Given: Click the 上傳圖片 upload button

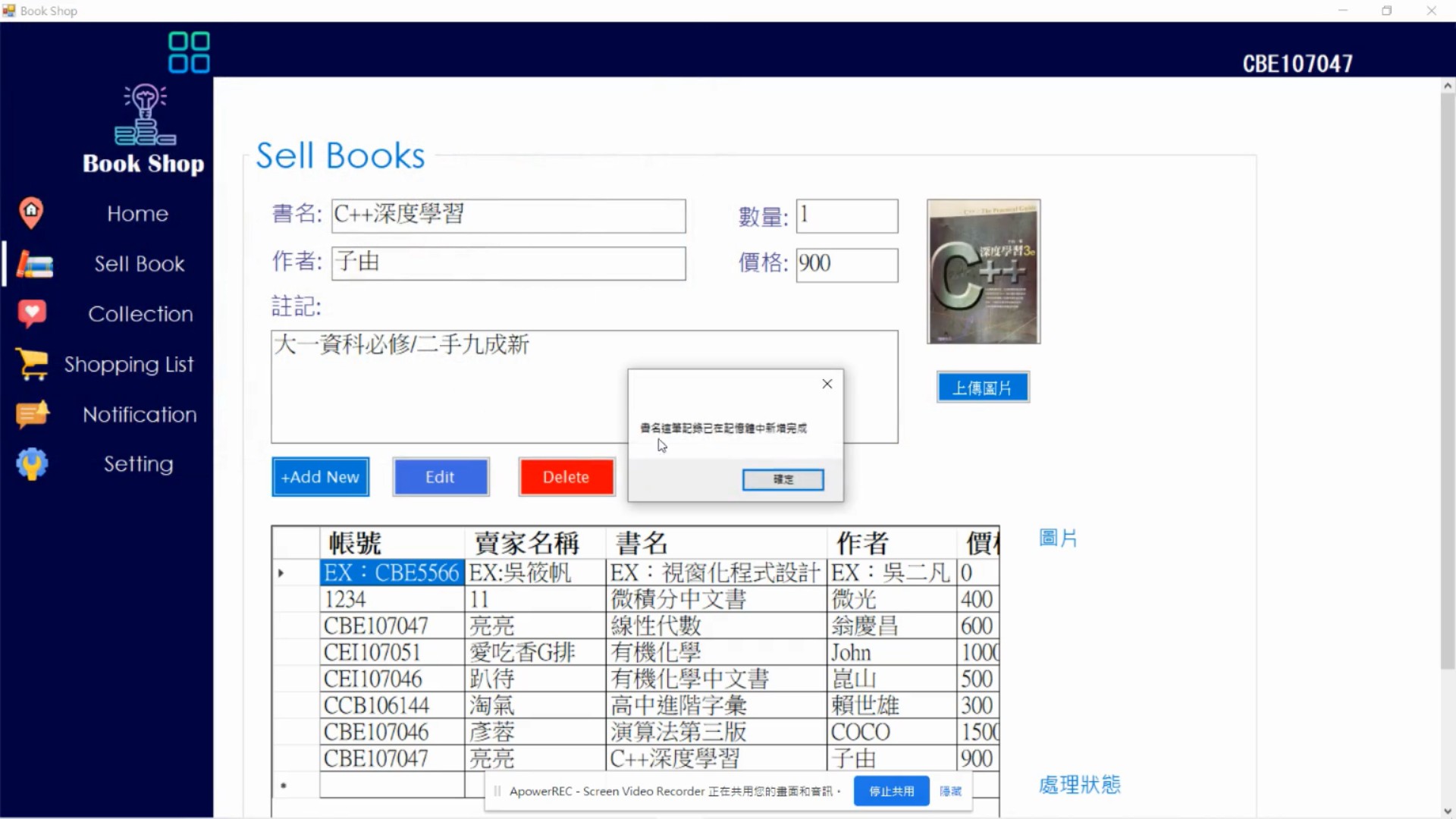Looking at the screenshot, I should (x=983, y=388).
